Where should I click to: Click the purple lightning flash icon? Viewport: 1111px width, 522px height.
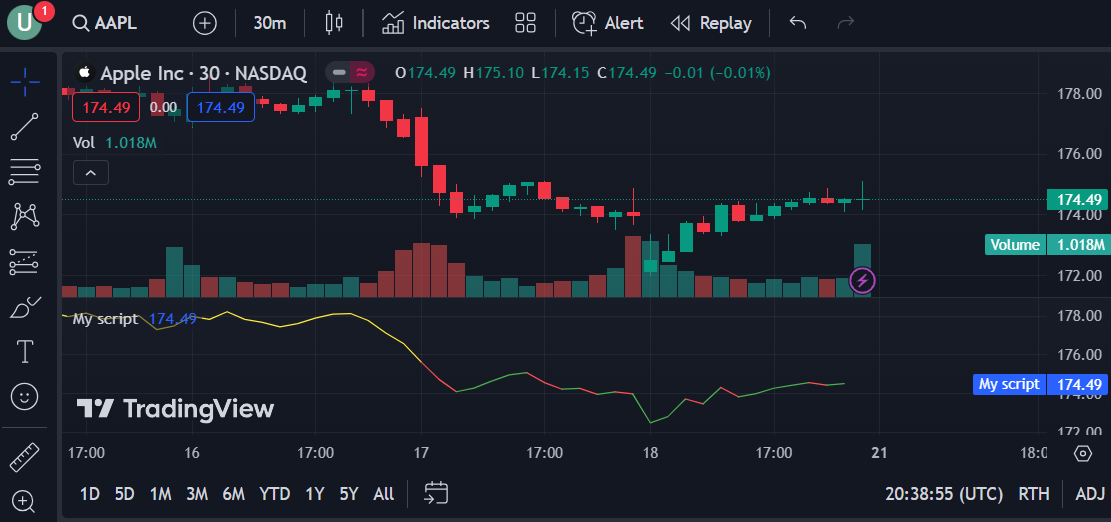[x=862, y=280]
